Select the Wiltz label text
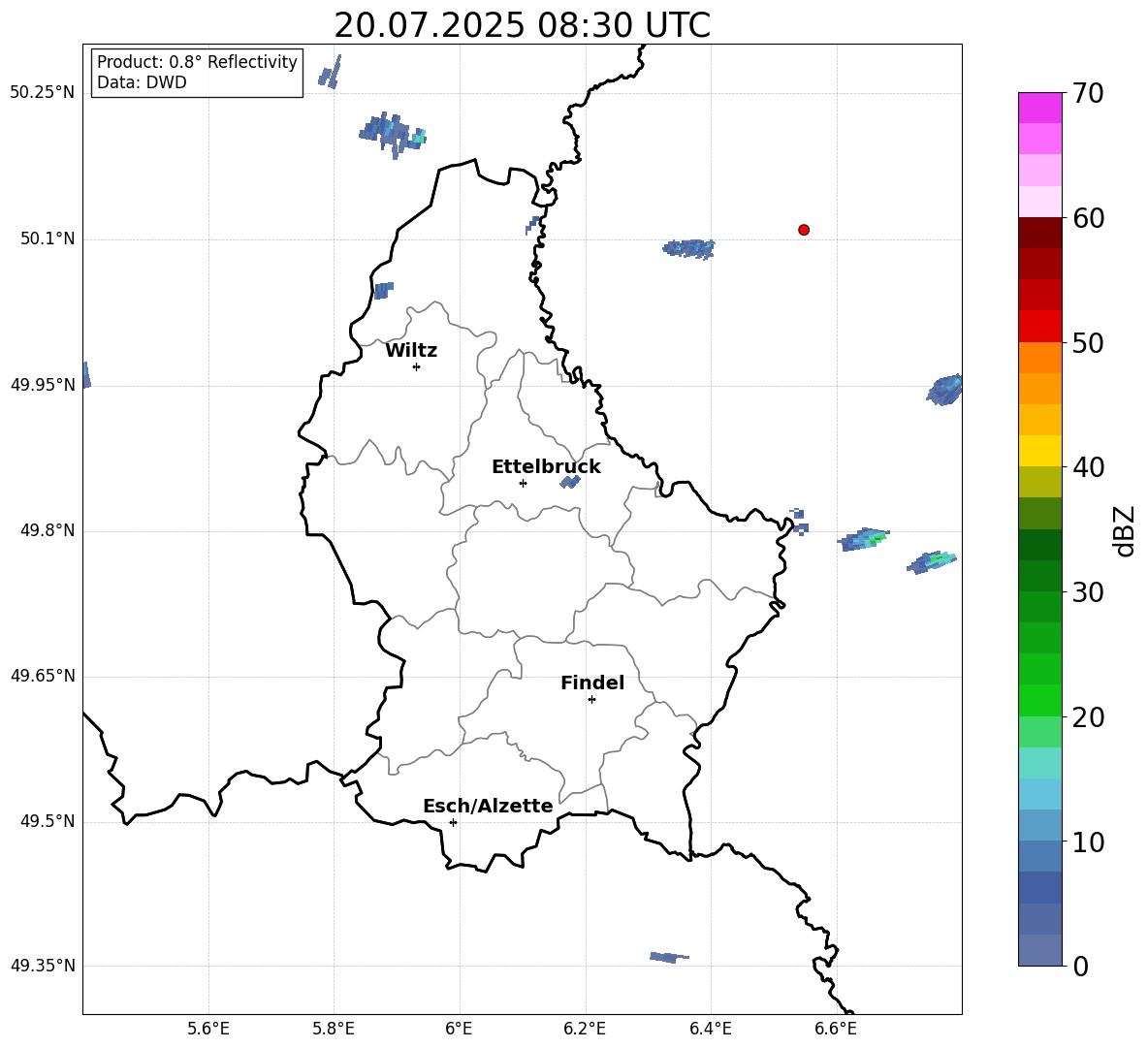Viewport: 1148px width, 1048px height. pyautogui.click(x=411, y=351)
